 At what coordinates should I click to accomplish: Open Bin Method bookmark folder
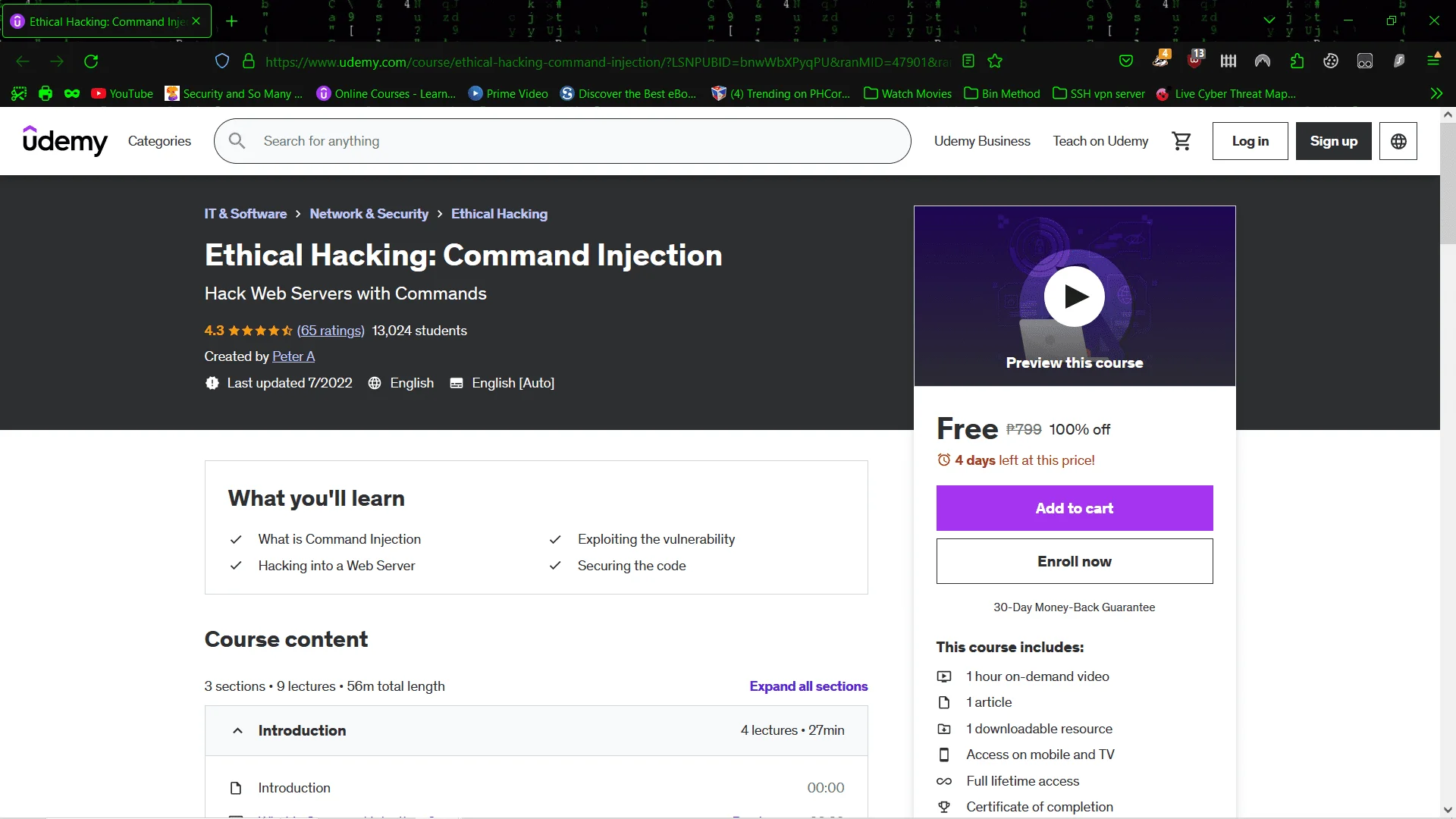(1002, 94)
